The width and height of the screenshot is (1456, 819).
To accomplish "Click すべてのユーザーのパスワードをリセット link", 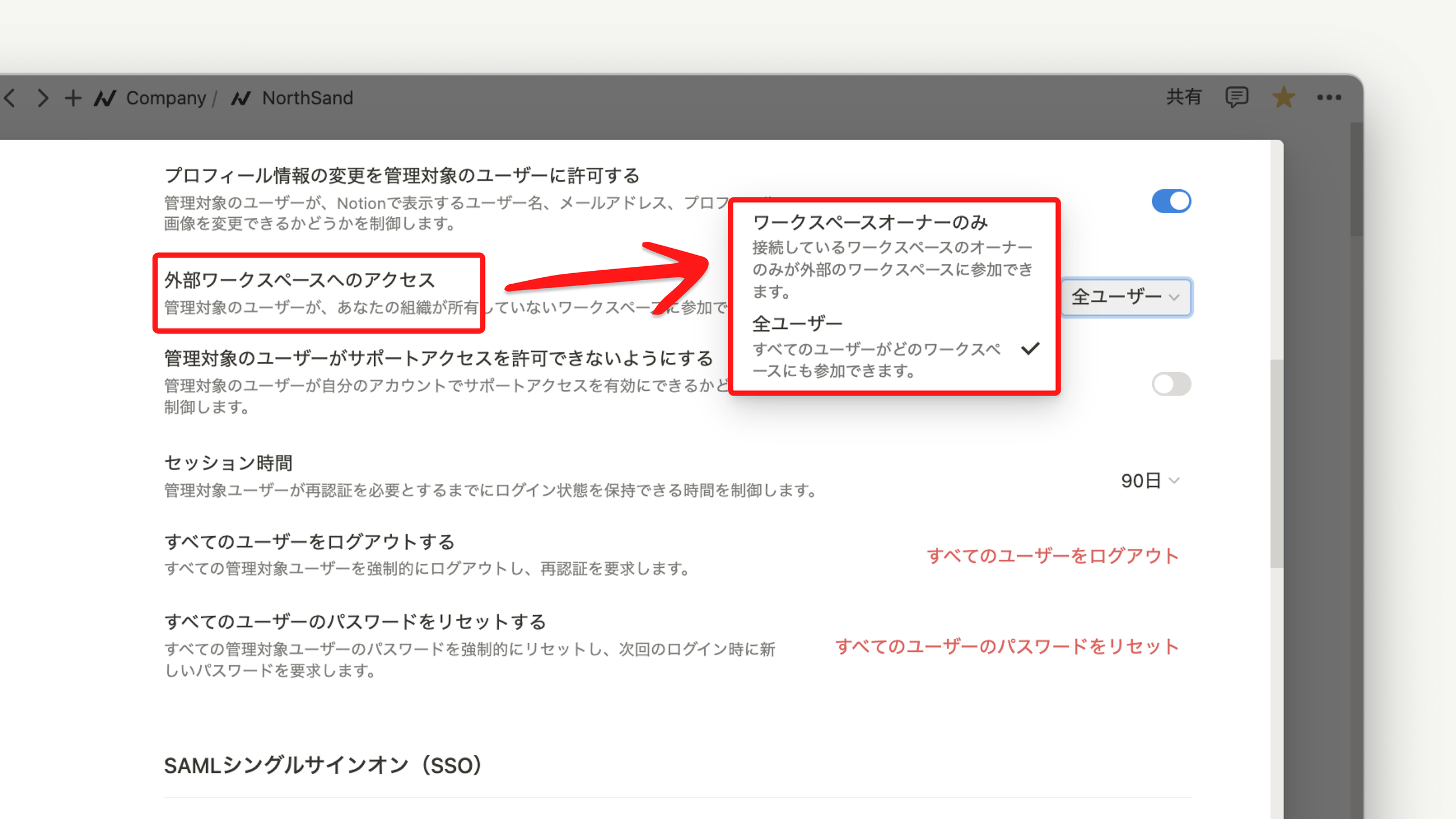I will pyautogui.click(x=1007, y=646).
